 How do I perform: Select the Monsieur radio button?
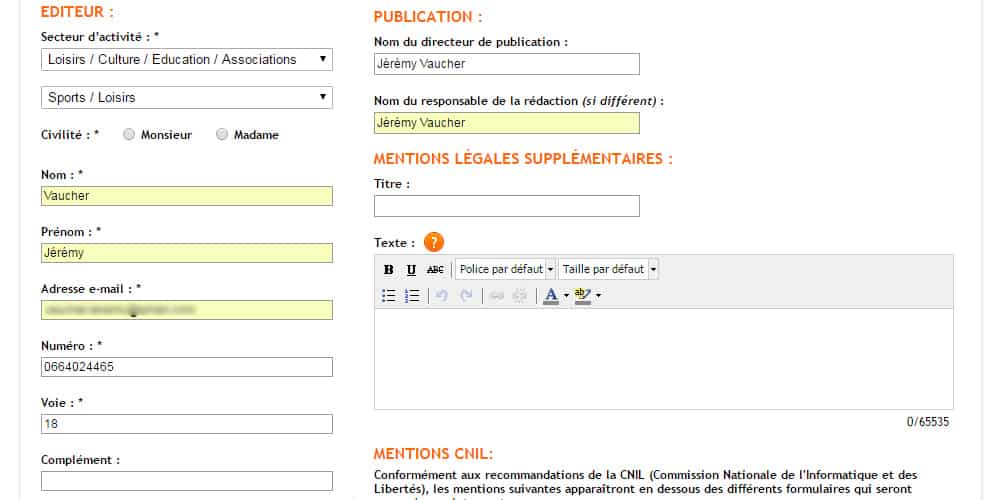pyautogui.click(x=129, y=135)
